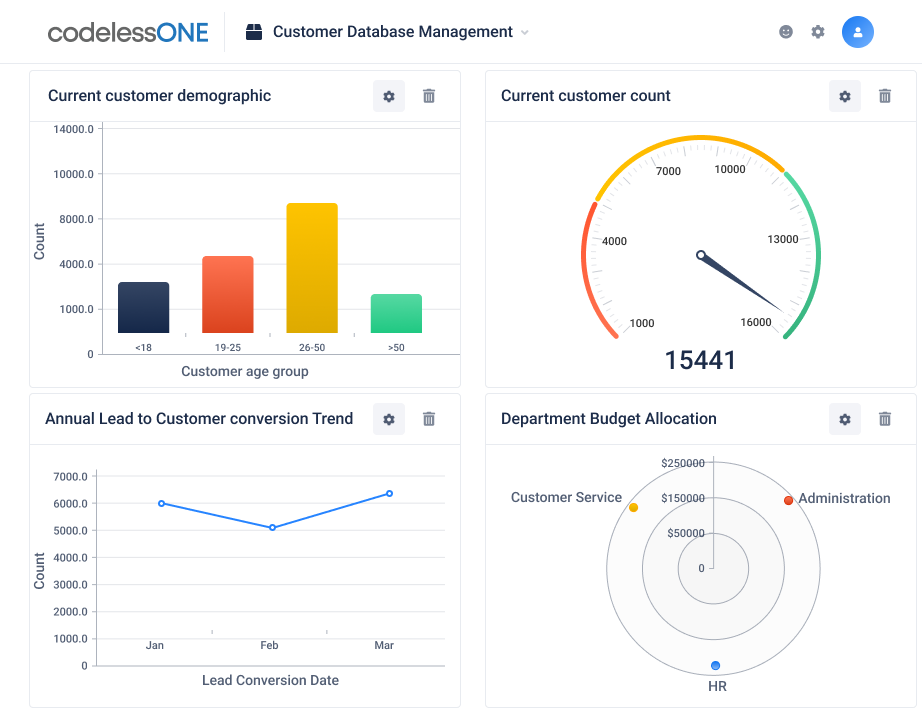
Task: Click the smiley feedback icon in header
Action: [786, 32]
